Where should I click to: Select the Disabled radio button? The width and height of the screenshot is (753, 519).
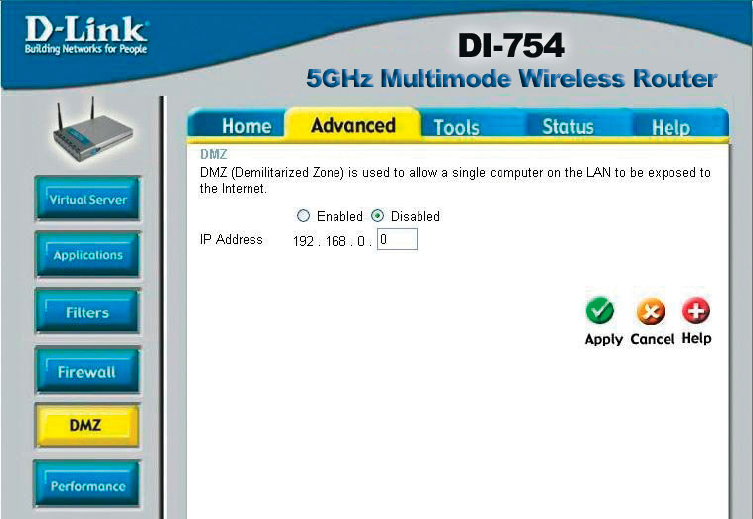pos(377,216)
